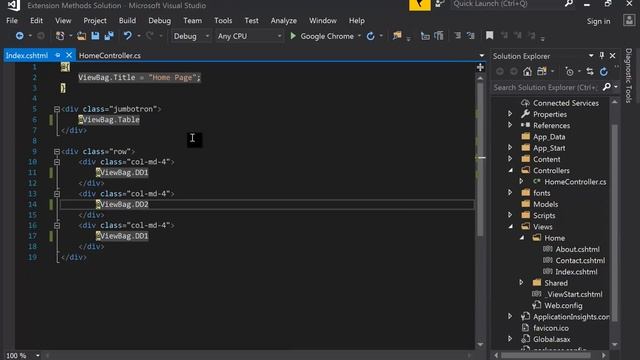
Task: Open the Build menu
Action: pyautogui.click(x=127, y=20)
